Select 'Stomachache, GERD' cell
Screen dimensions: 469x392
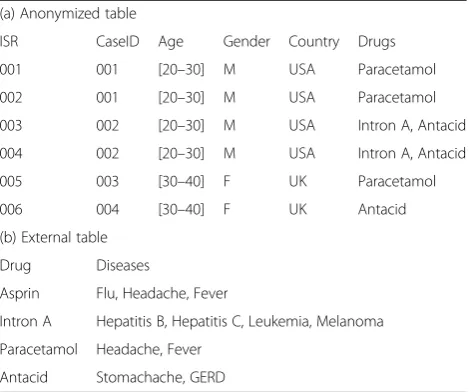pyautogui.click(x=161, y=378)
